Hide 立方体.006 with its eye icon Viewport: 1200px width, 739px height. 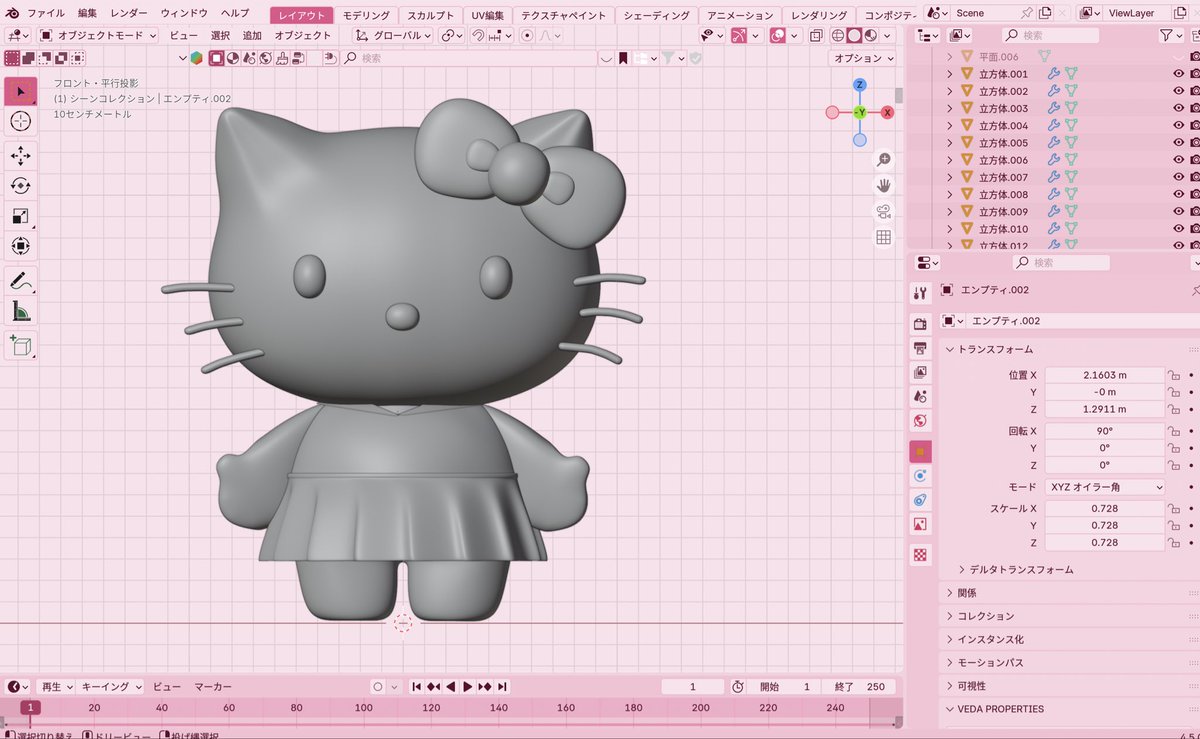[x=1178, y=160]
